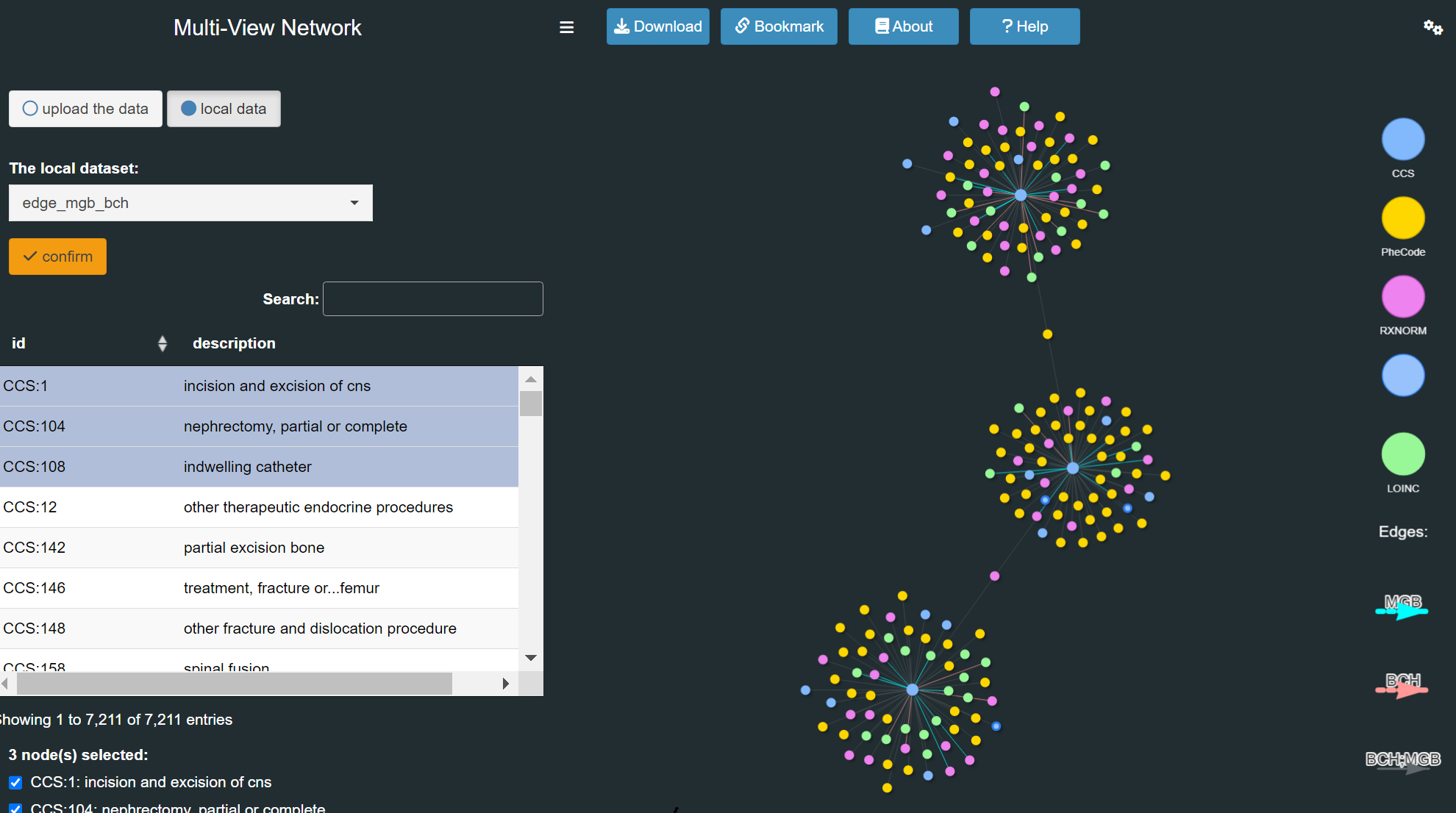This screenshot has width=1456, height=813.
Task: Select the CCS:12 endocrine procedures row
Action: (x=257, y=507)
